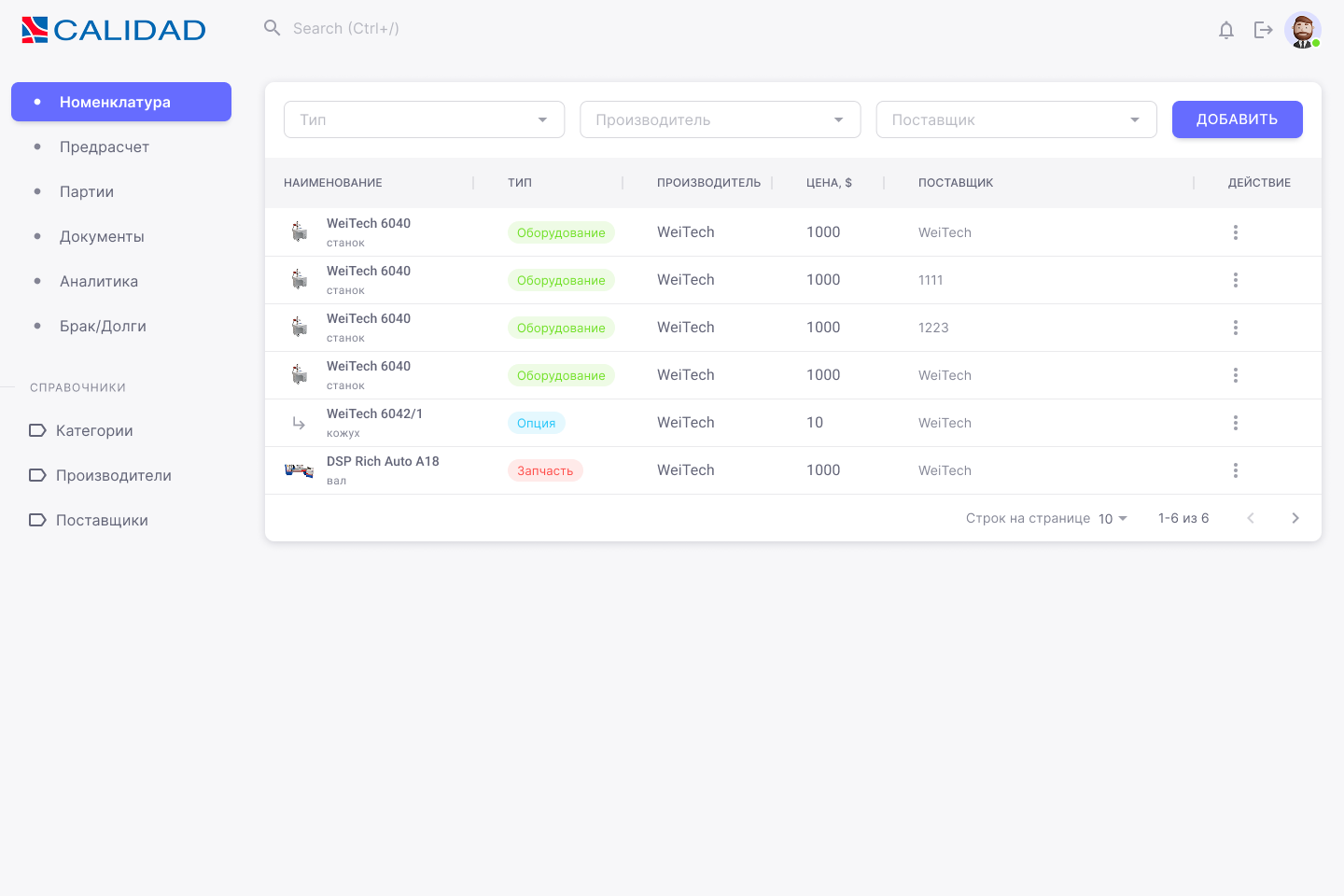Click the supplier value 1223
Screen dimensions: 1344x896
pos(933,328)
